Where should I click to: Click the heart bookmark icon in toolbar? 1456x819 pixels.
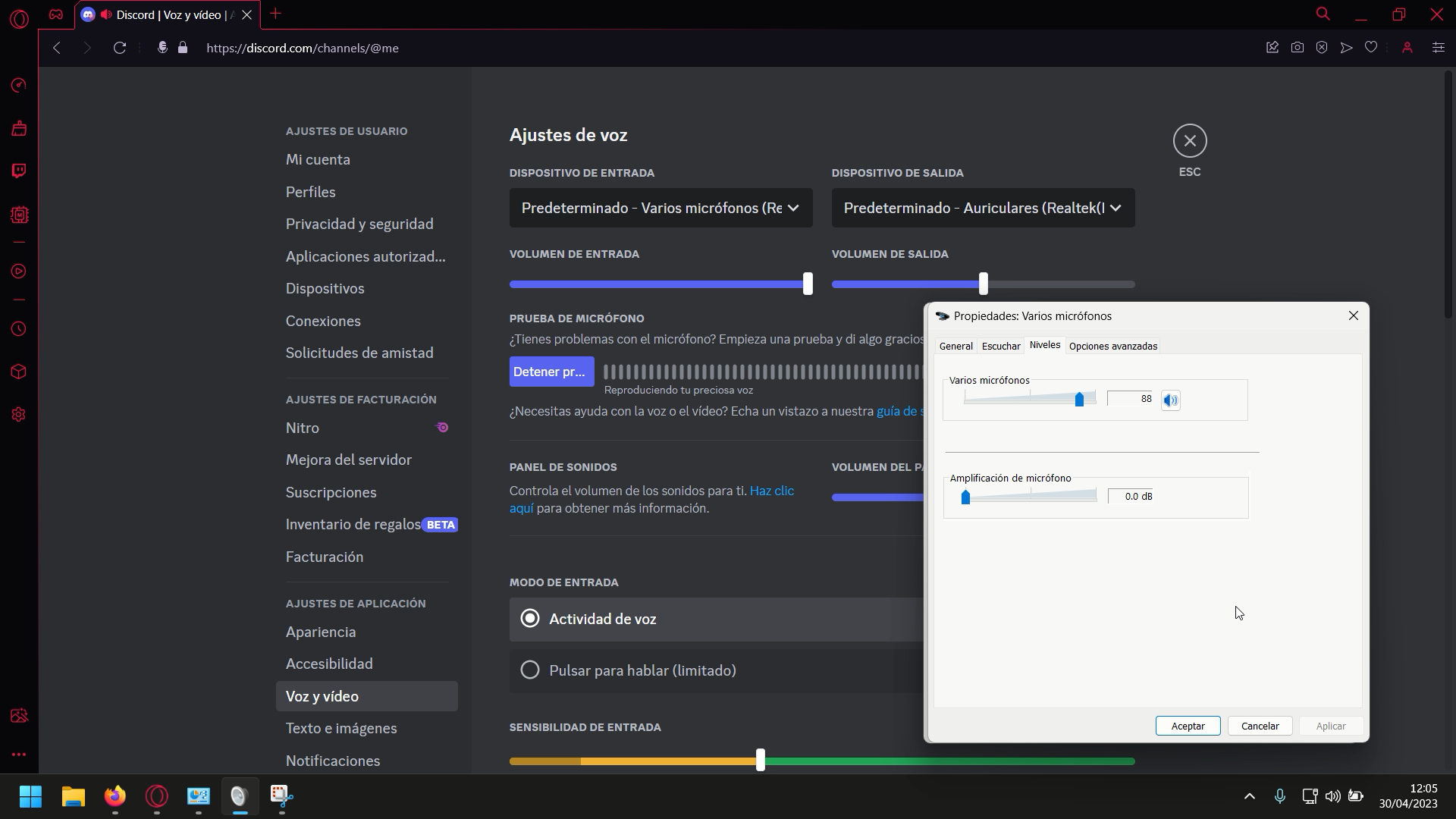click(x=1371, y=48)
